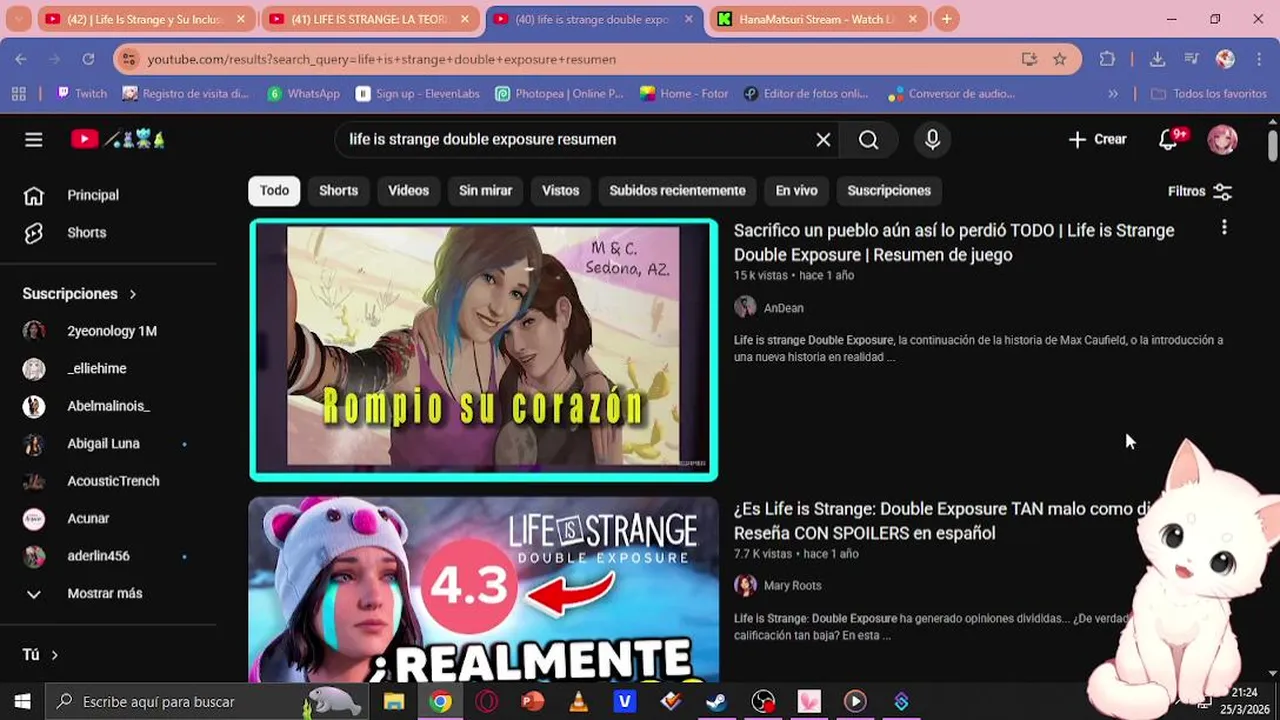This screenshot has width=1280, height=720.
Task: Expand the Suscripciones section
Action: (x=80, y=294)
